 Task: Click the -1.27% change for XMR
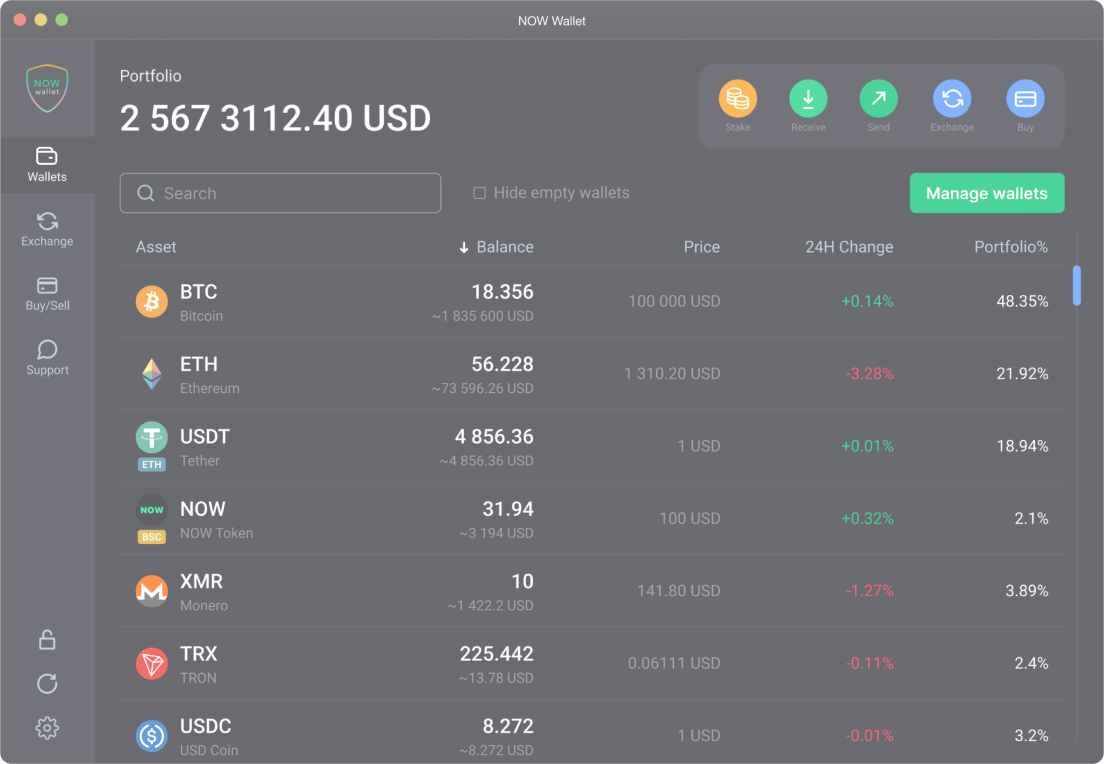click(870, 591)
